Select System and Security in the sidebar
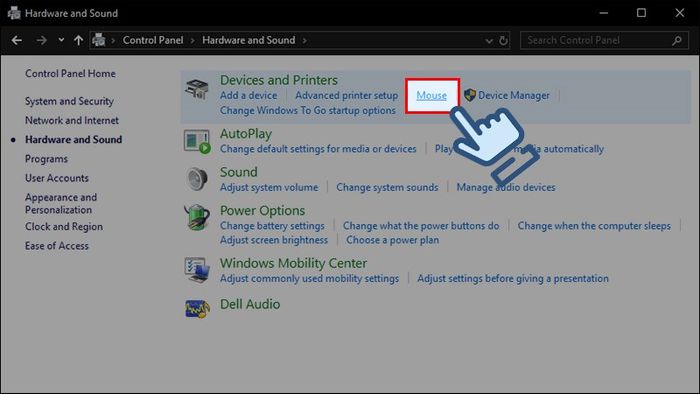The height and width of the screenshot is (394, 700). click(x=69, y=101)
